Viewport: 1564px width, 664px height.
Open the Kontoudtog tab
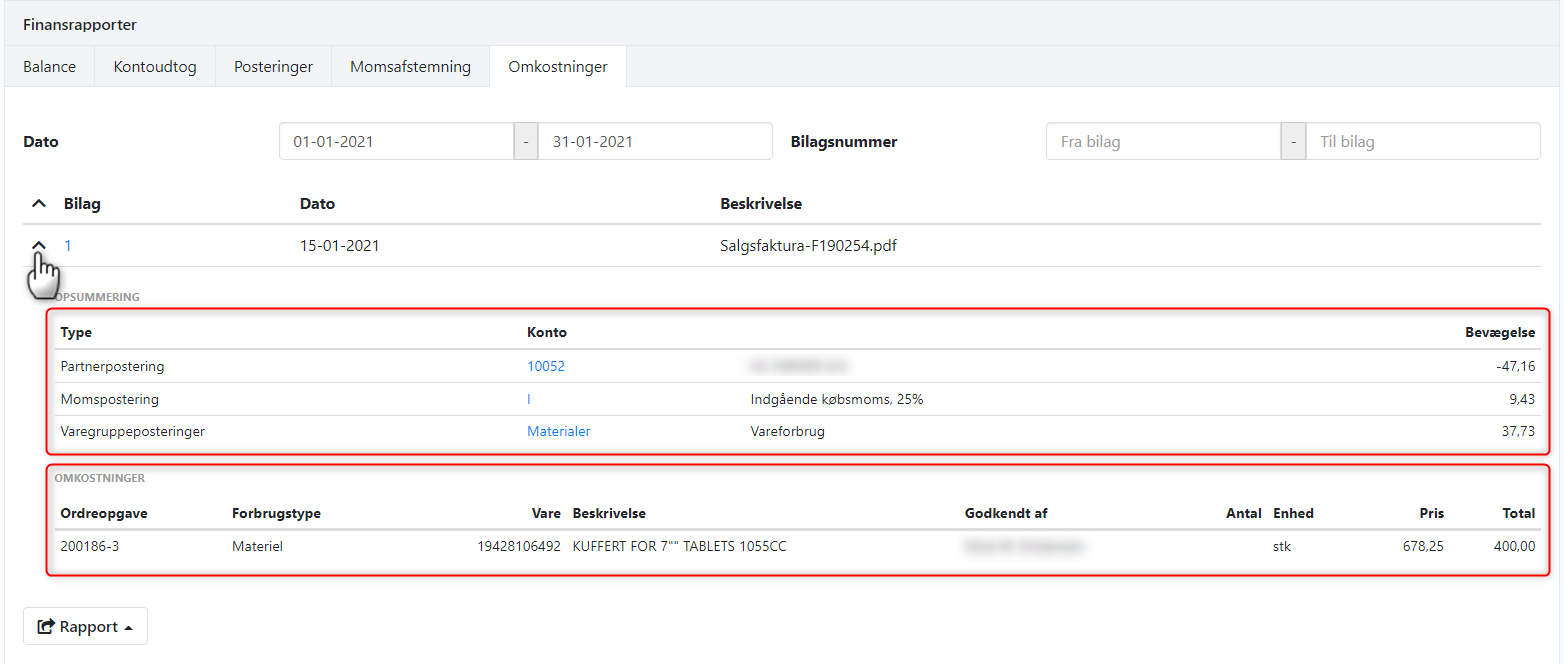(155, 67)
